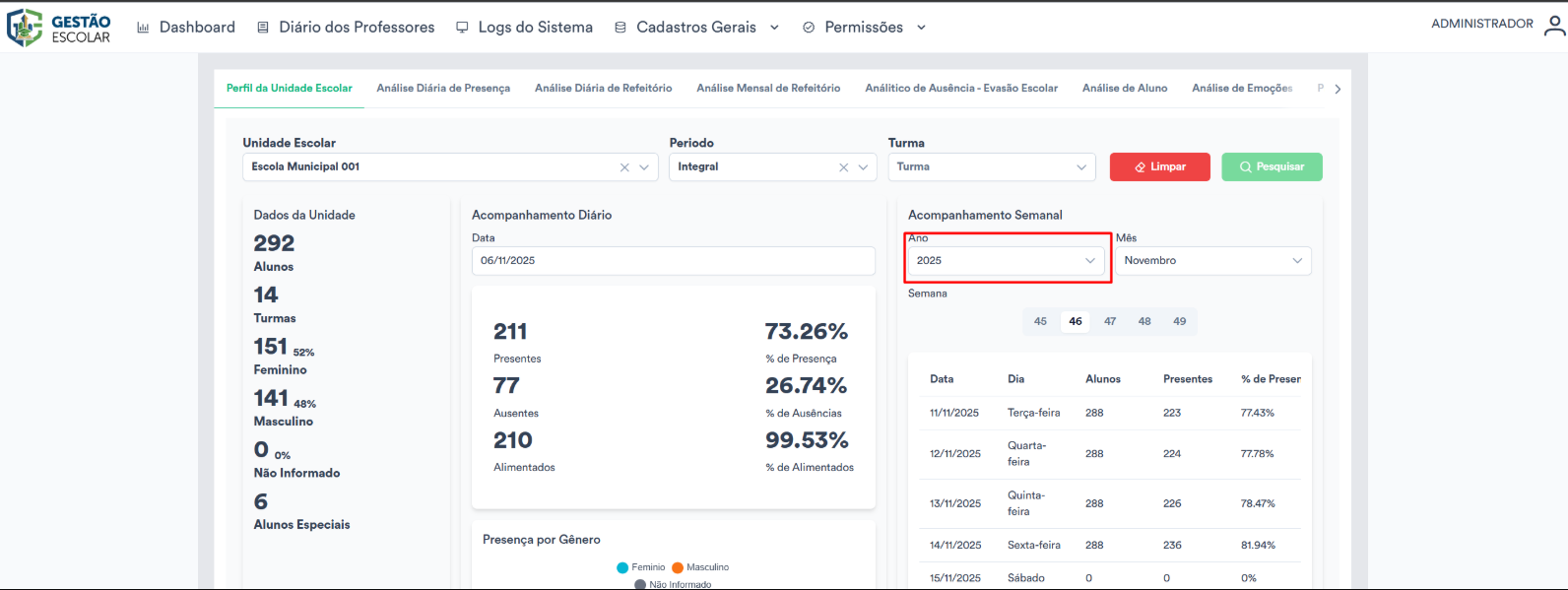Open the Ano dropdown showing 2025
The height and width of the screenshot is (590, 1568).
pos(1005,261)
